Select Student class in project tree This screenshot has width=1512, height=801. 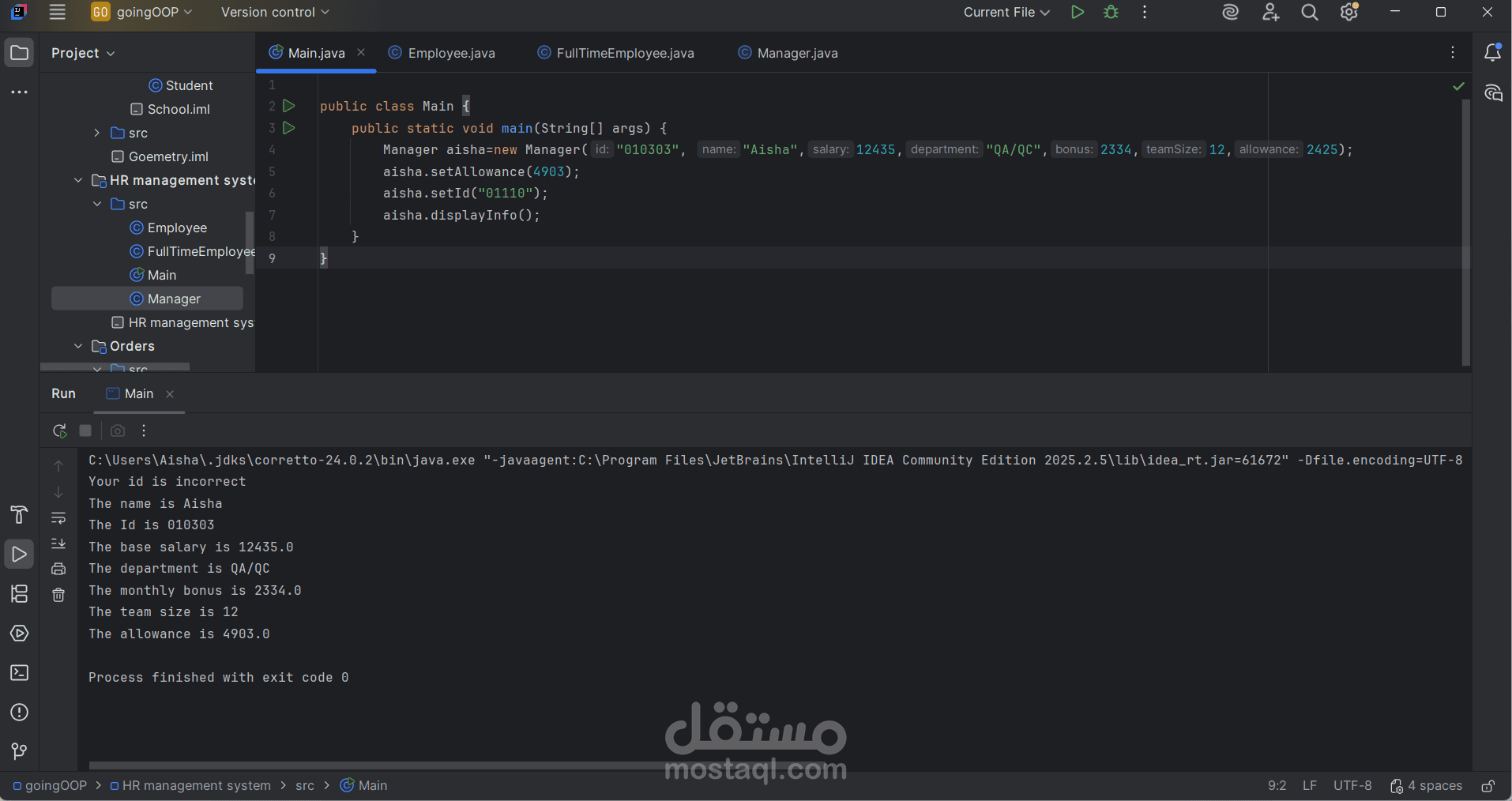point(181,85)
